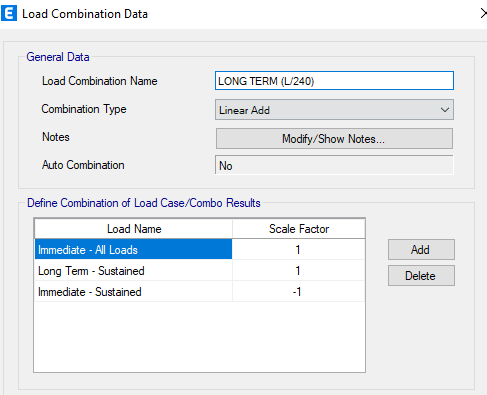Viewport: 487px width, 395px height.
Task: Open Modify/Show Notes button
Action: [x=334, y=139]
